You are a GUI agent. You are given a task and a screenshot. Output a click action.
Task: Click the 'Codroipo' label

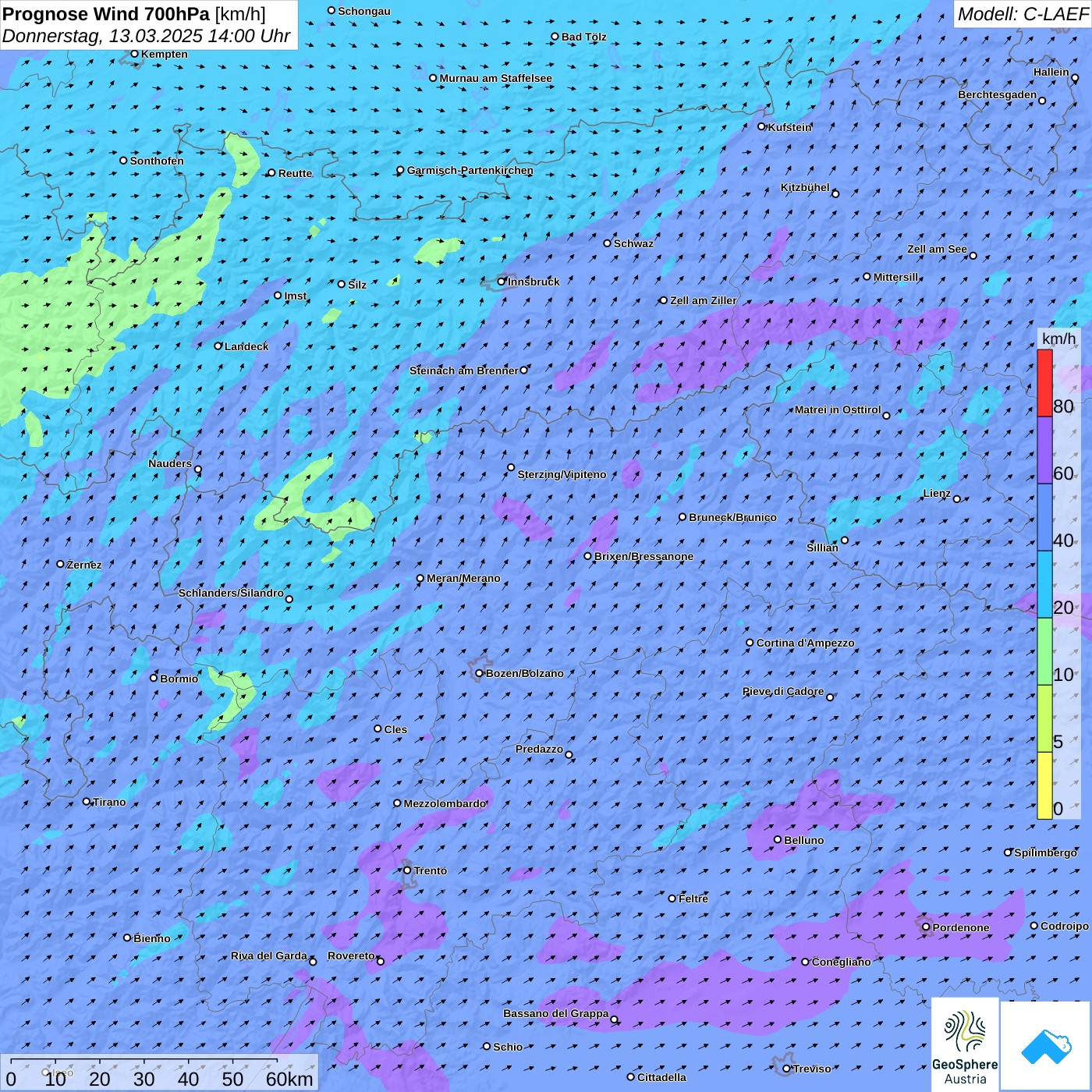(x=1065, y=926)
